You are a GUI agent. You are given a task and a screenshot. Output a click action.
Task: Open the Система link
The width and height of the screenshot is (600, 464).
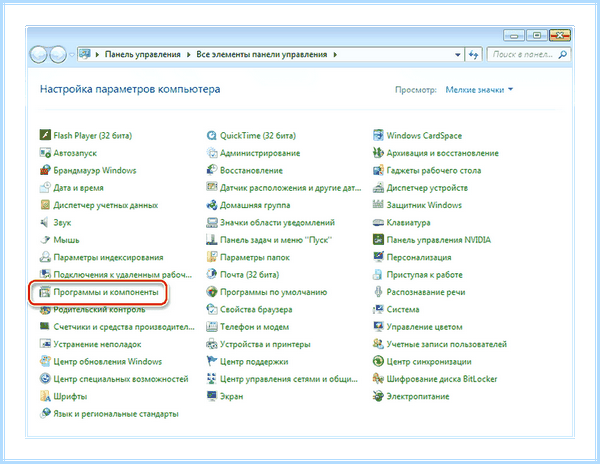403,309
